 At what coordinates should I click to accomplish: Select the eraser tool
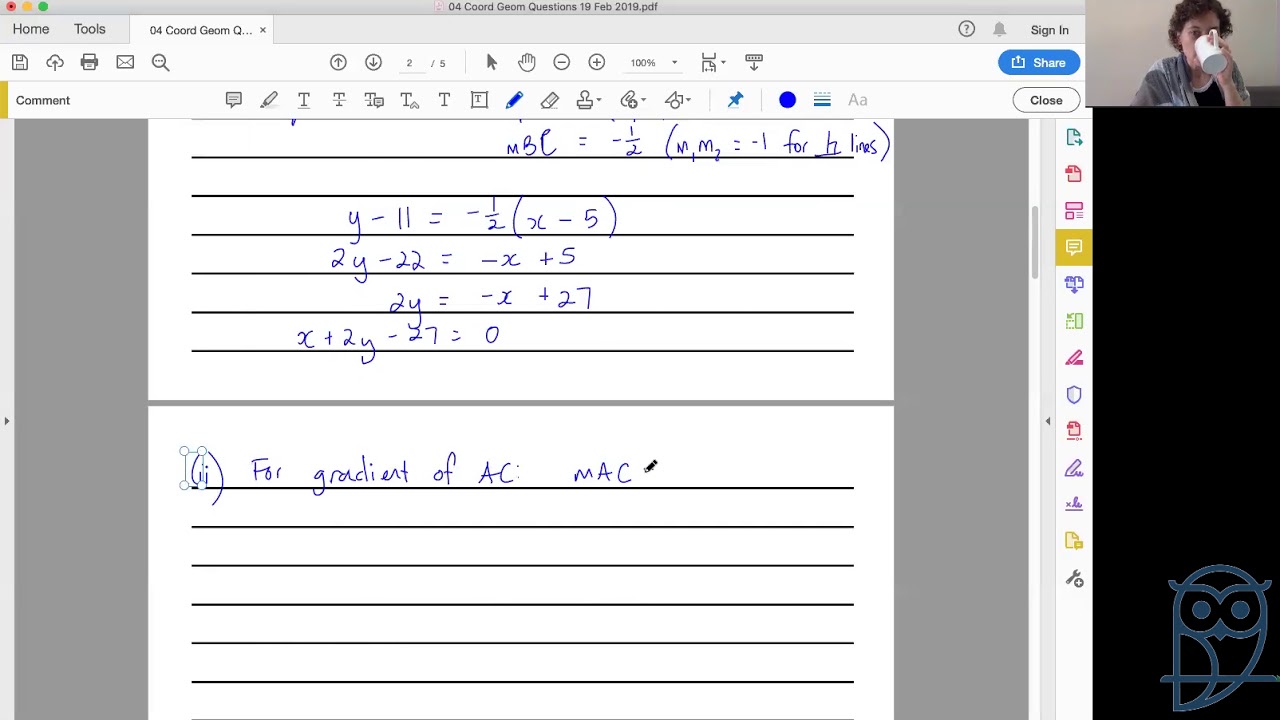point(549,100)
